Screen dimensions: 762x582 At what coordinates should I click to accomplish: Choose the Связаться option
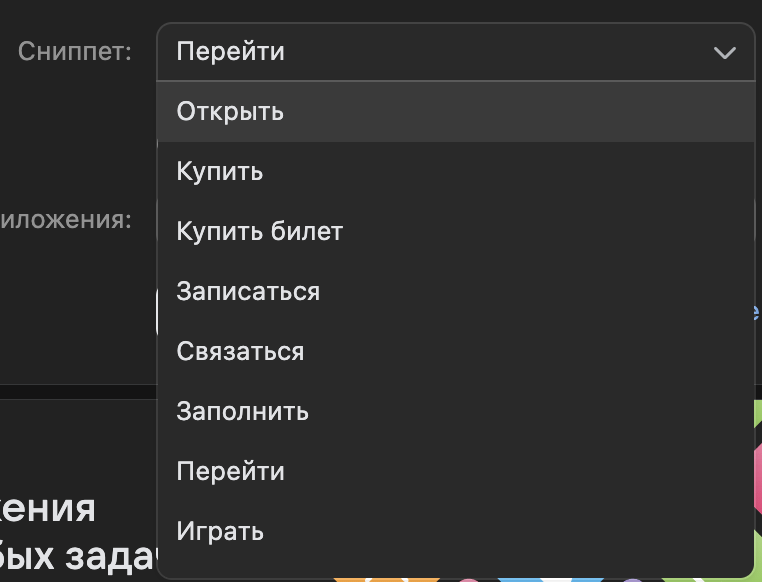[240, 351]
